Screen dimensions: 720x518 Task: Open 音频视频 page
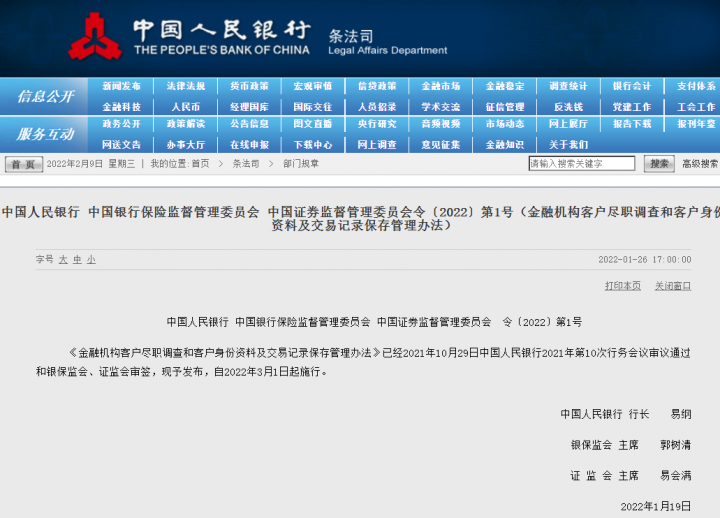click(x=441, y=124)
